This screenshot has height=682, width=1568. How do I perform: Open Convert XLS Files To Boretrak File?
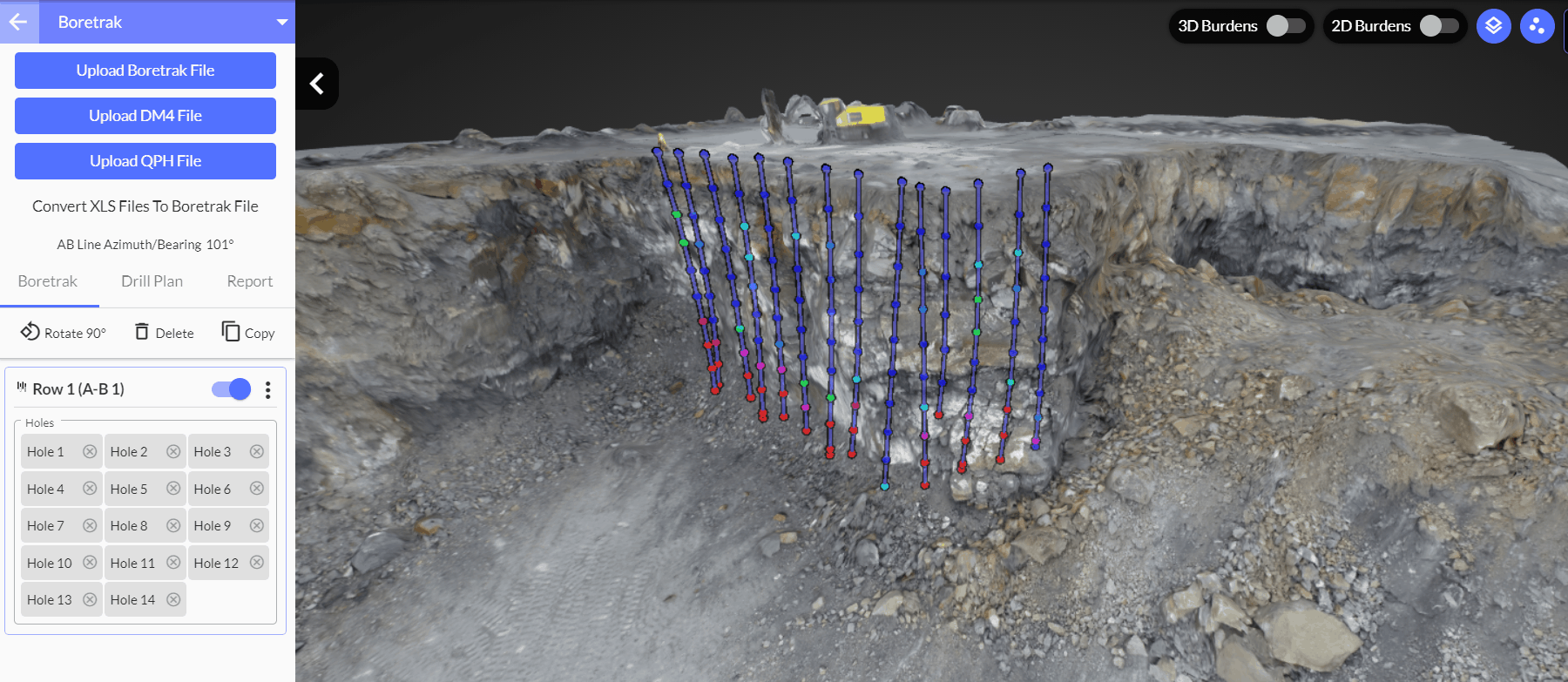click(145, 206)
